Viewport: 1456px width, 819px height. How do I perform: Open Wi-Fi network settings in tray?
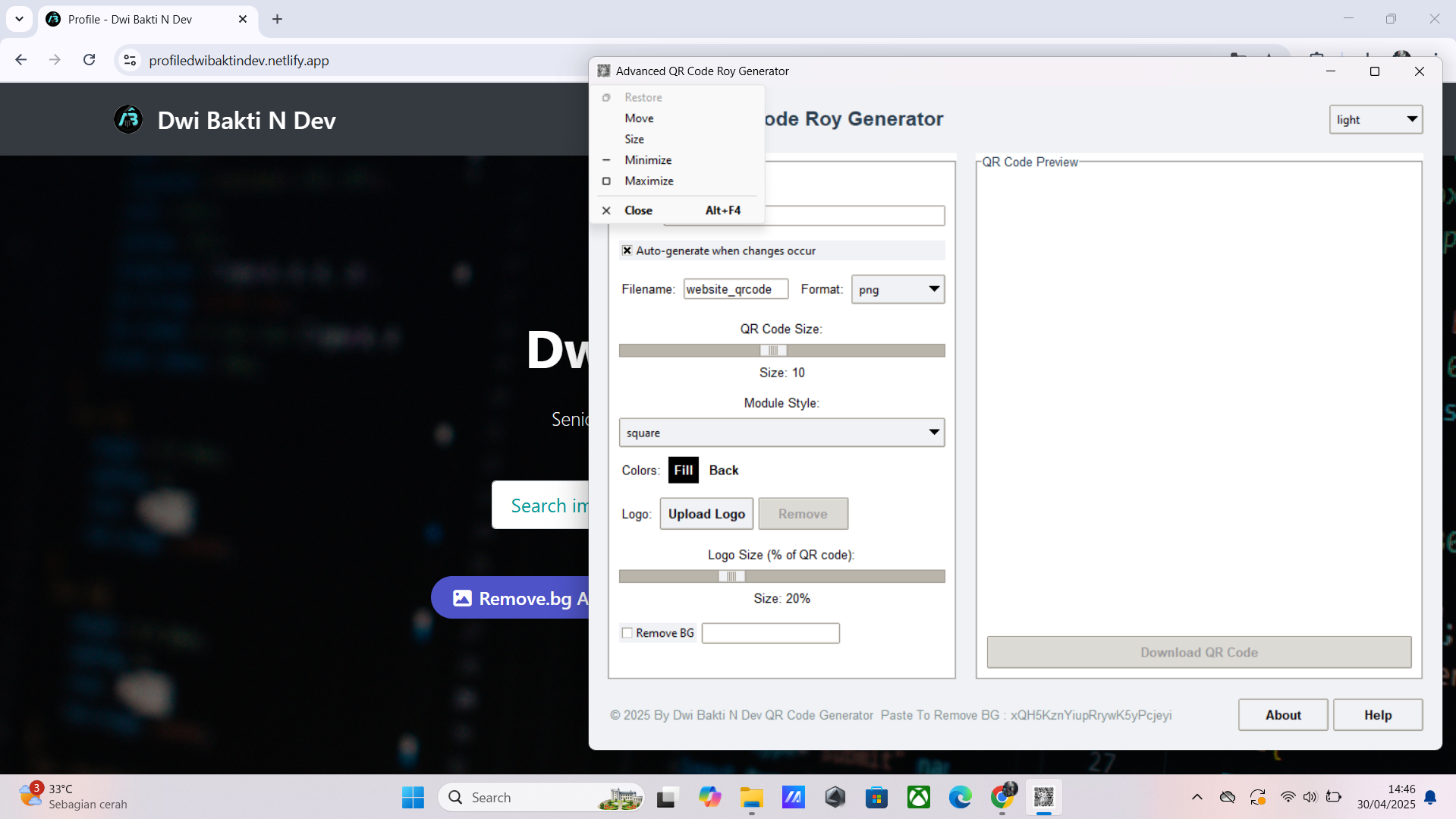pyautogui.click(x=1288, y=797)
